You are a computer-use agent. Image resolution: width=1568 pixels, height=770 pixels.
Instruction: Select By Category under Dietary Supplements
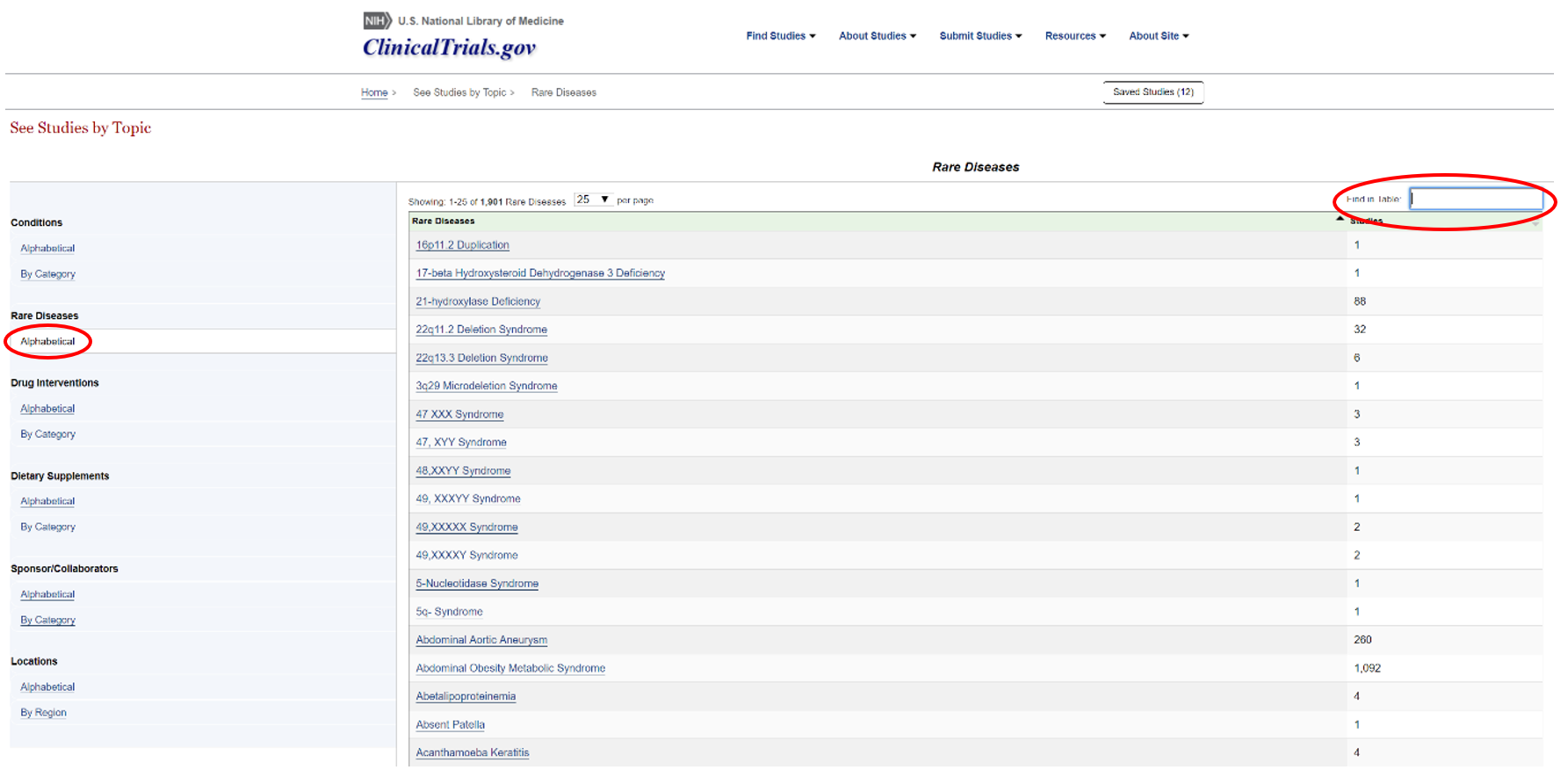pyautogui.click(x=47, y=527)
